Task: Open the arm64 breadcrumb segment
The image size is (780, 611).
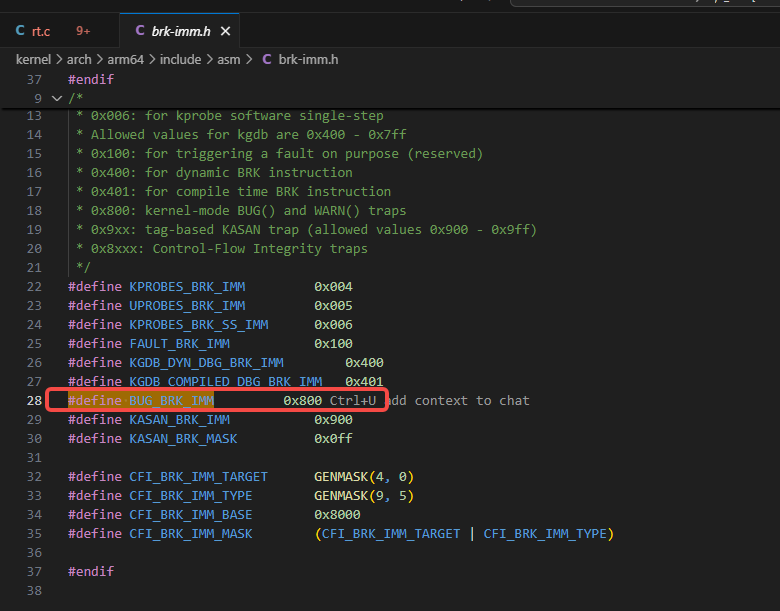Action: tap(125, 60)
